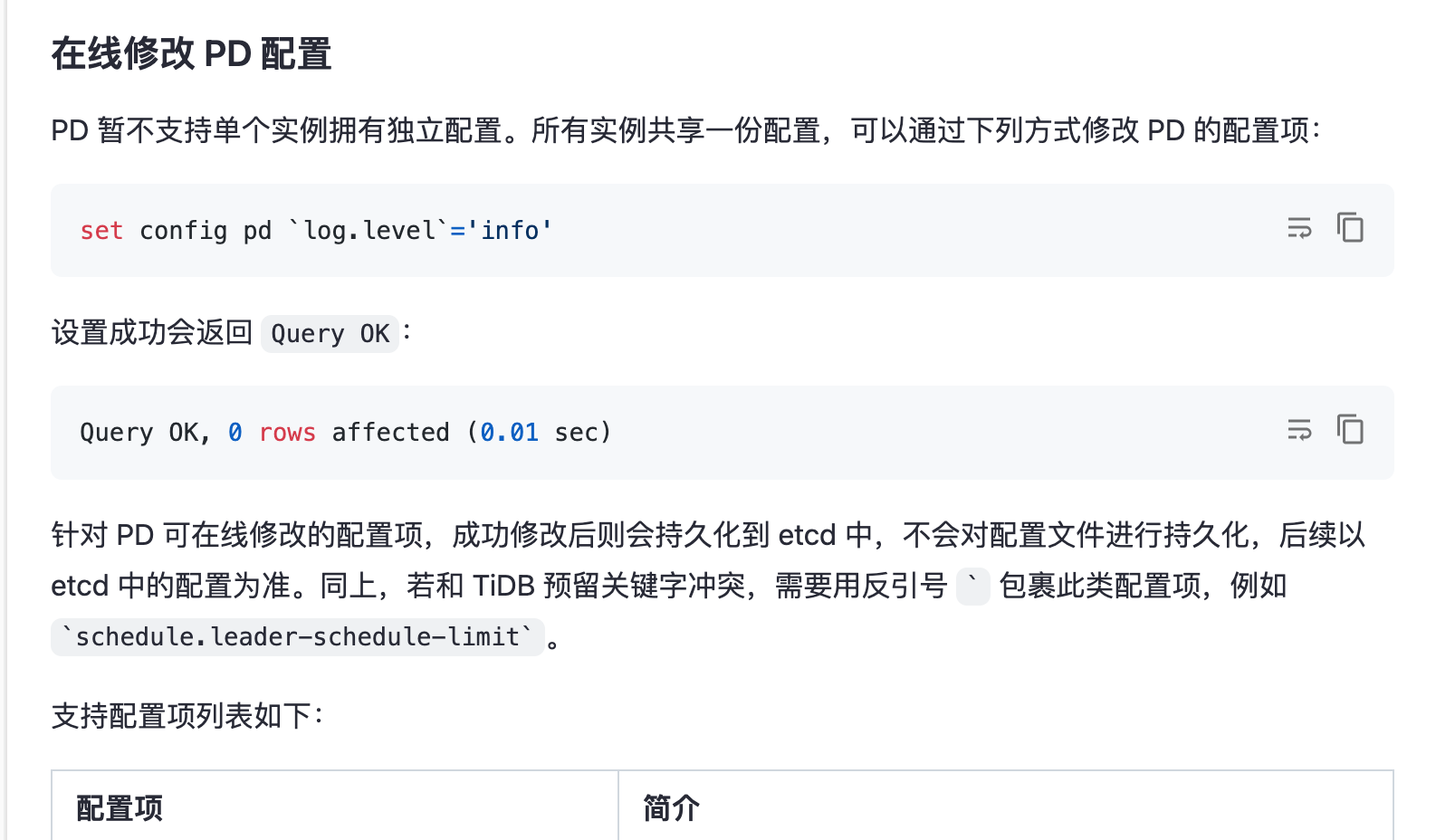Click the red 'rows' keyword in output
The width and height of the screenshot is (1436, 840).
[x=287, y=433]
